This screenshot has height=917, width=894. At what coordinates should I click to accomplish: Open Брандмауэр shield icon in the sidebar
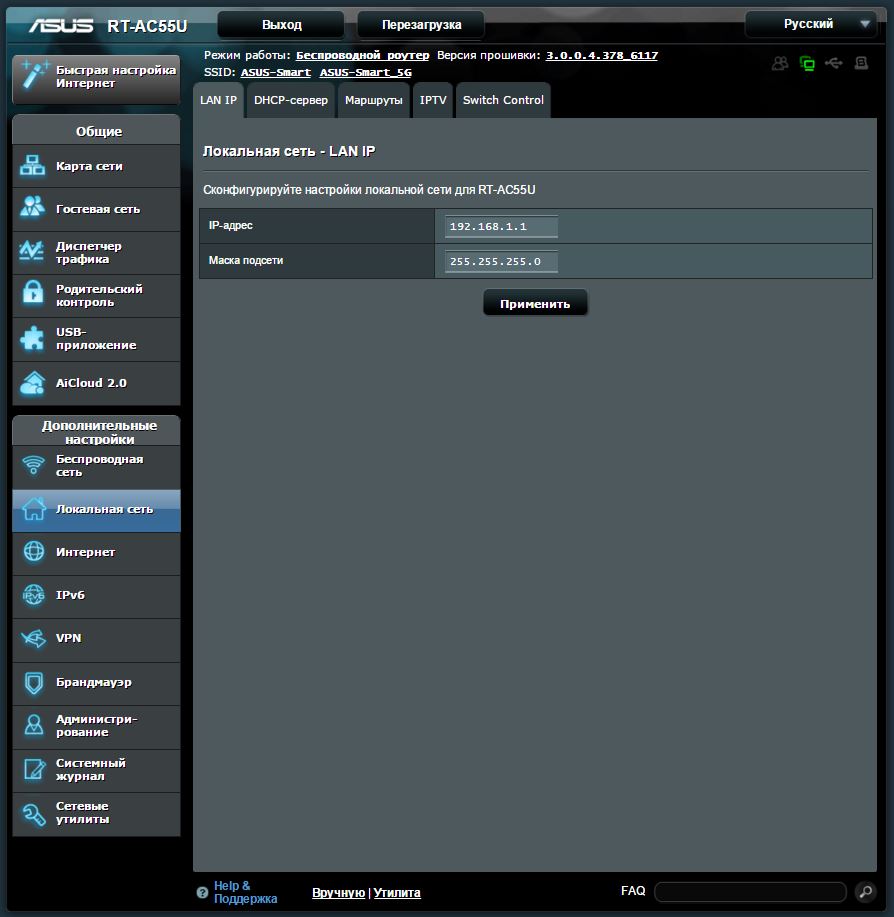[33, 682]
